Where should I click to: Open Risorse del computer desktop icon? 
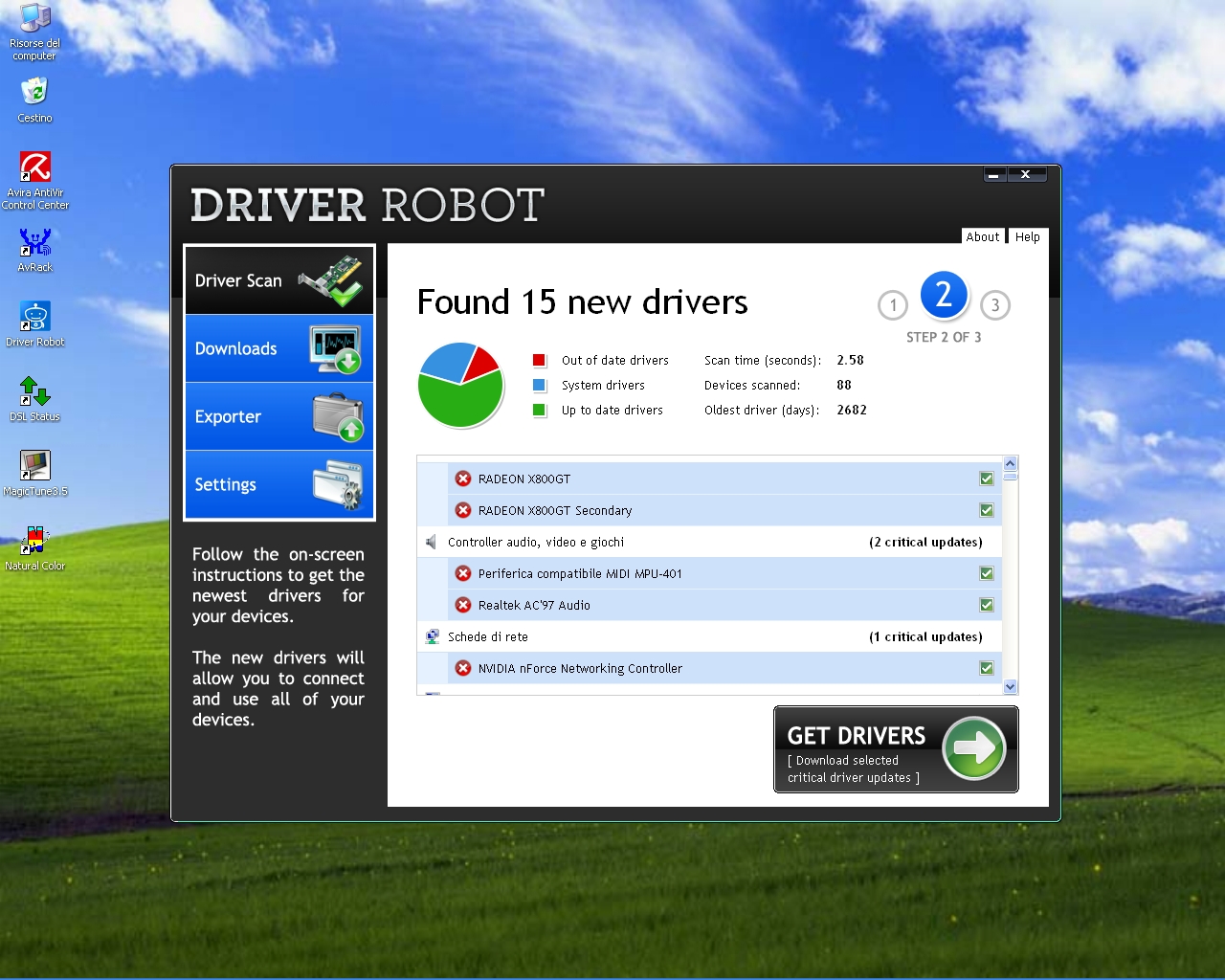34,33
